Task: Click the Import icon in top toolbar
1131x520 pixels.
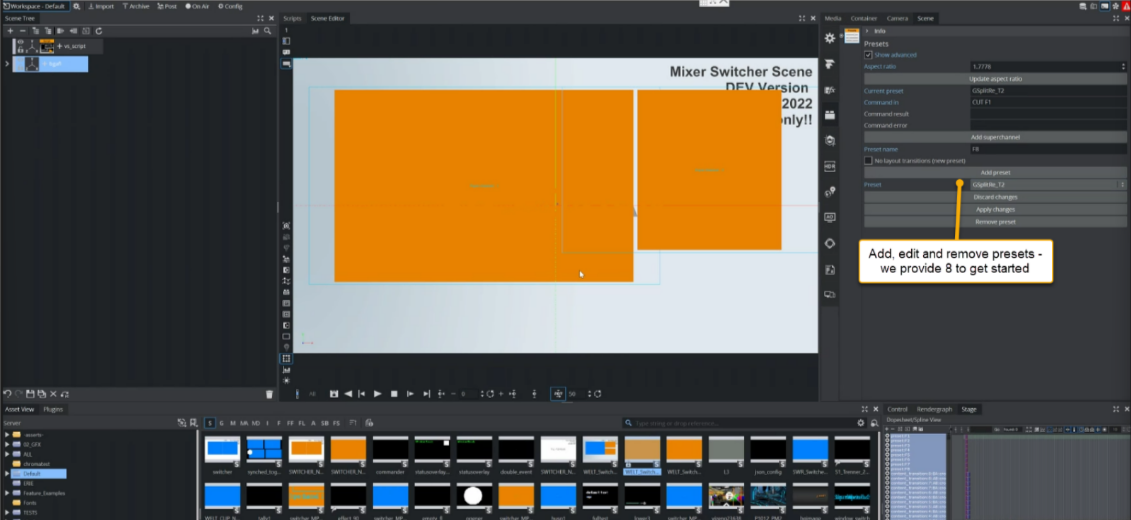Action: (x=103, y=6)
